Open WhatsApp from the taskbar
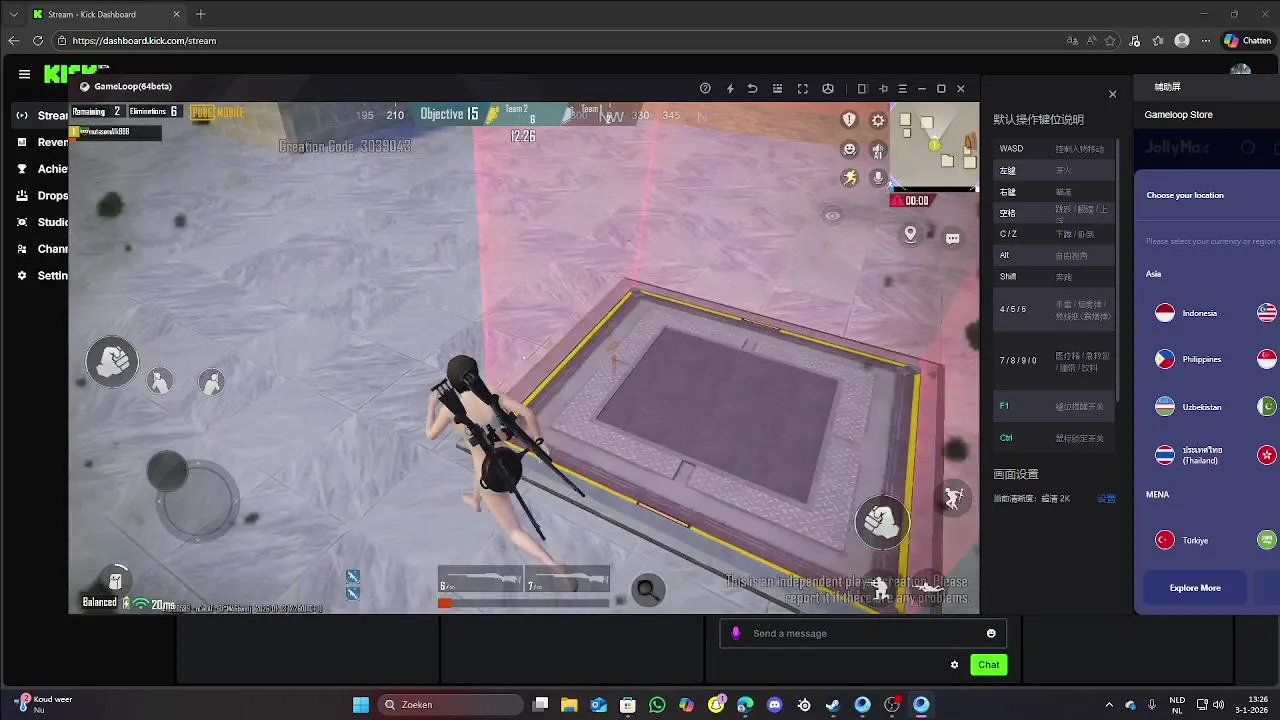The height and width of the screenshot is (720, 1280). 657,705
